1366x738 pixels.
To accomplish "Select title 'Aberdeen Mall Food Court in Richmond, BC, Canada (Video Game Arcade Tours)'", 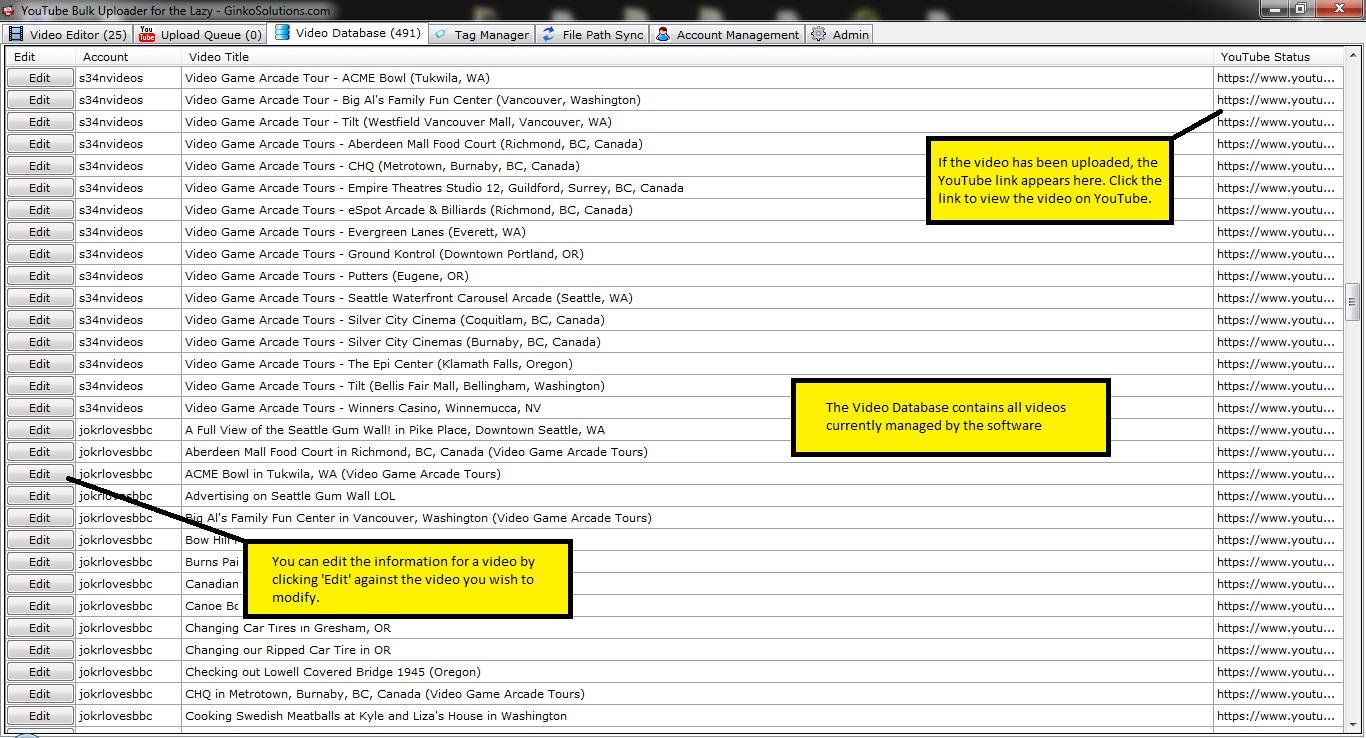I will coord(416,452).
